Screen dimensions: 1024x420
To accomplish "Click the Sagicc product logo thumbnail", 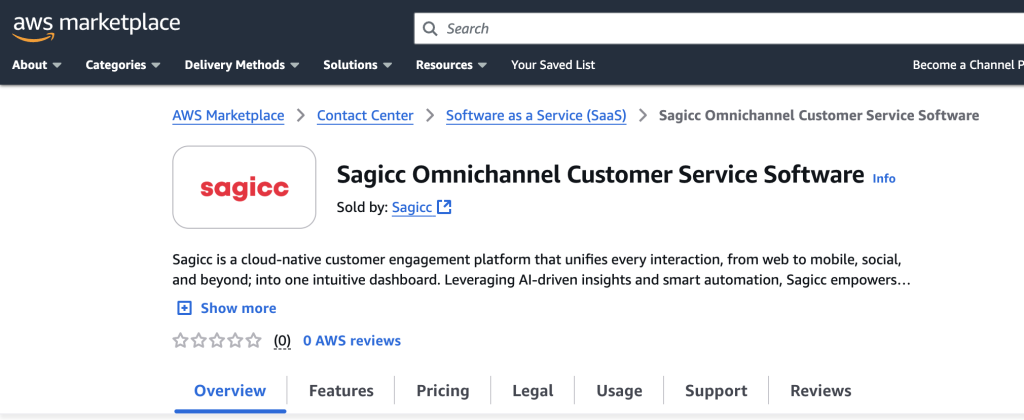I will (244, 188).
